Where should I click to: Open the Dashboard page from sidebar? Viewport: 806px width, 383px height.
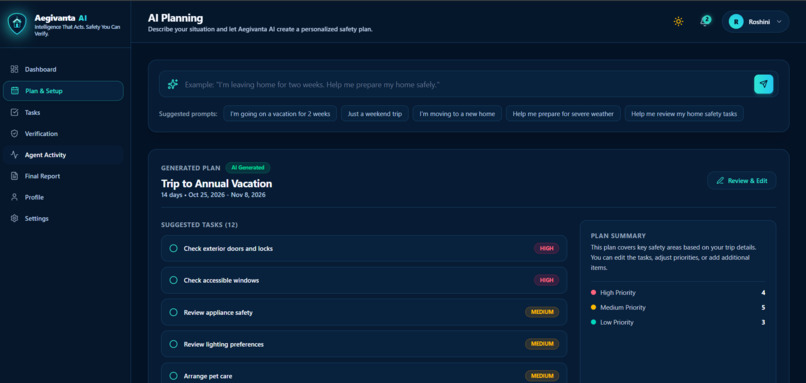(x=63, y=69)
